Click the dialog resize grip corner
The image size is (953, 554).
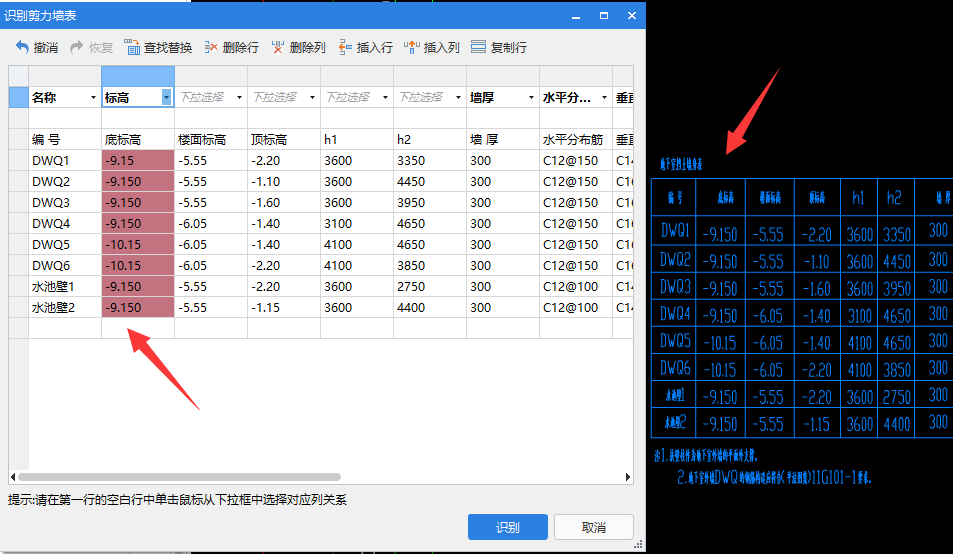tap(638, 545)
